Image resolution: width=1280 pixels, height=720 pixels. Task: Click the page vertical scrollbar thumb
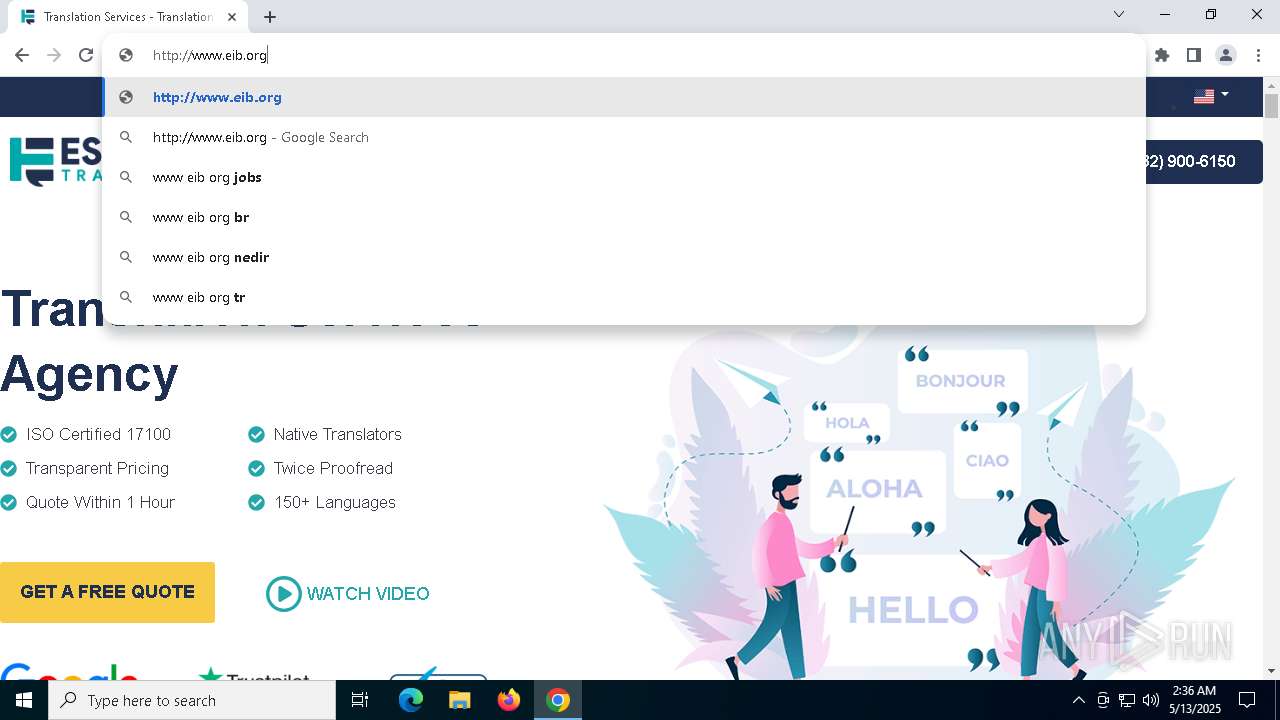[1271, 107]
